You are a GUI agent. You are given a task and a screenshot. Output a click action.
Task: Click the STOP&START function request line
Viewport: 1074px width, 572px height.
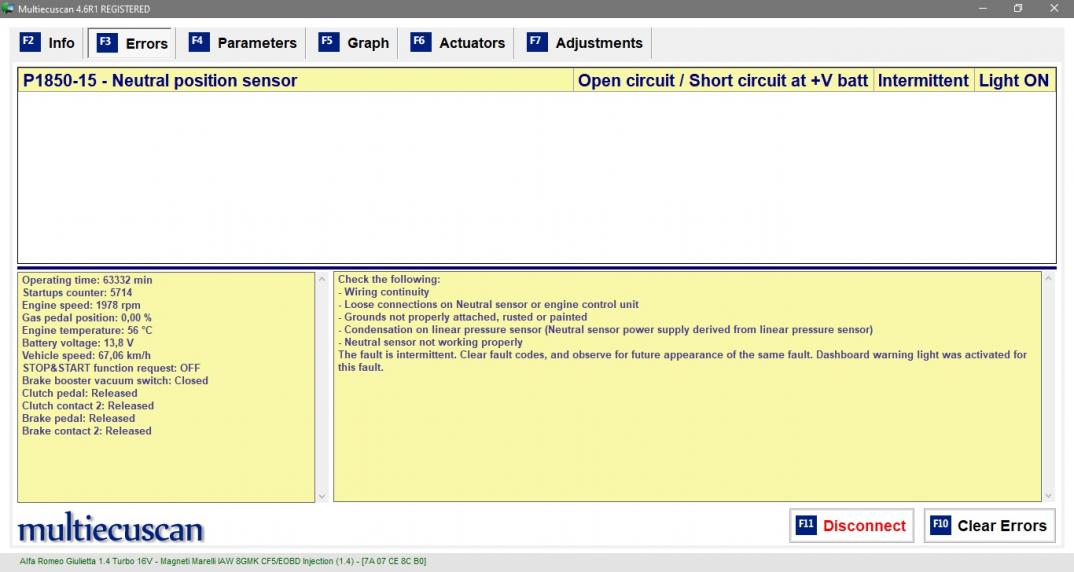point(111,368)
